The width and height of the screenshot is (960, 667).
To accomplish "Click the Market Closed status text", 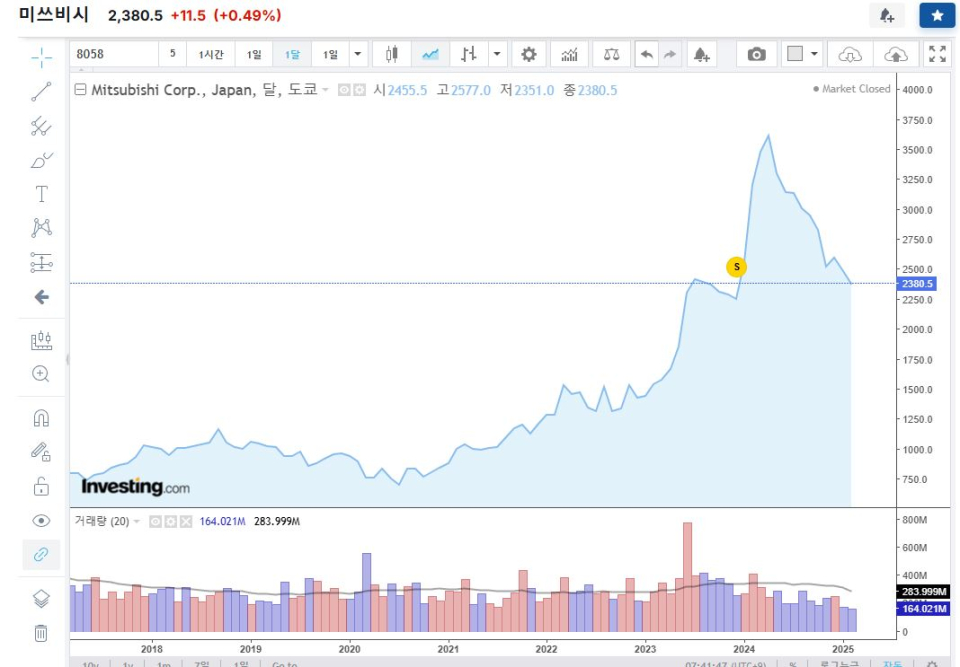I will 856,89.
